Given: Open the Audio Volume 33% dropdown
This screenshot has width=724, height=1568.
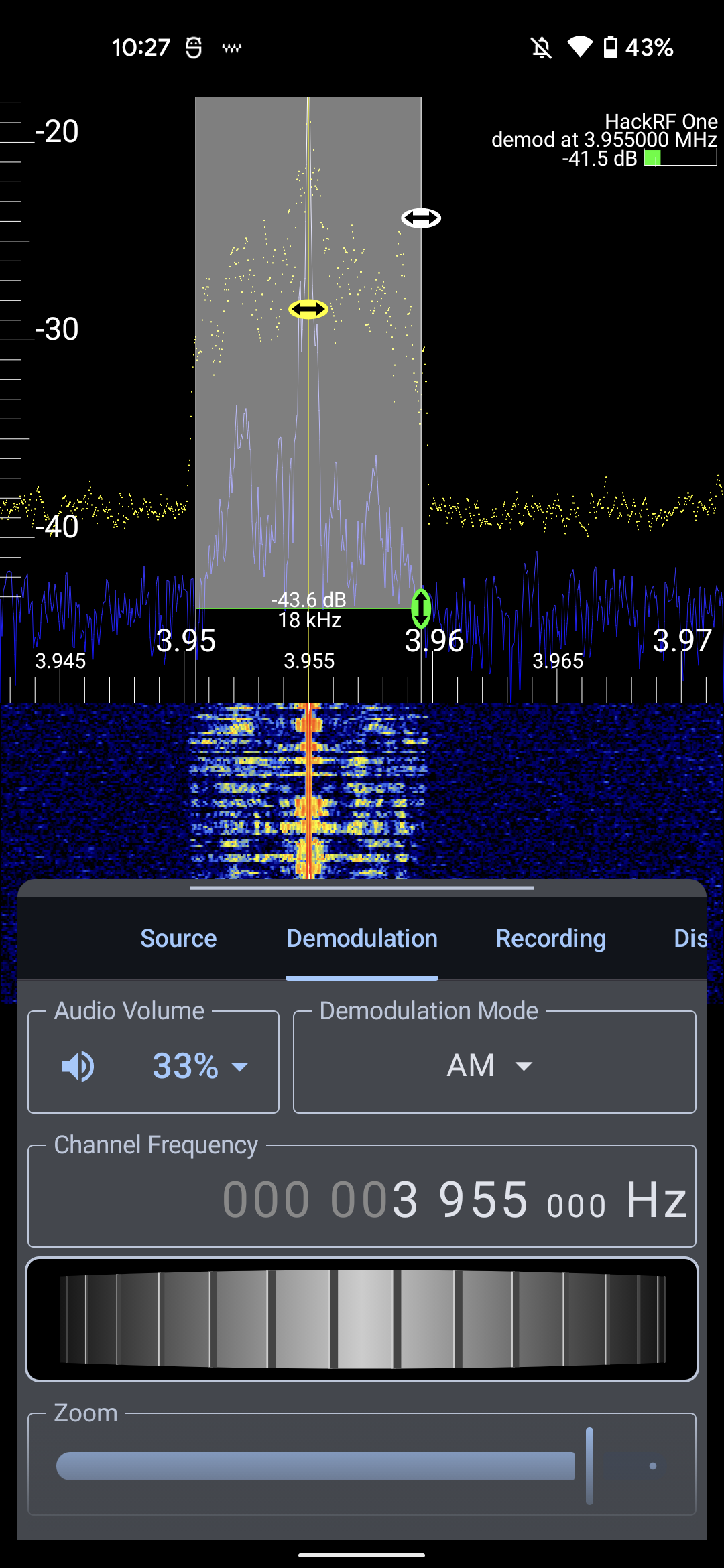Looking at the screenshot, I should (x=200, y=1066).
